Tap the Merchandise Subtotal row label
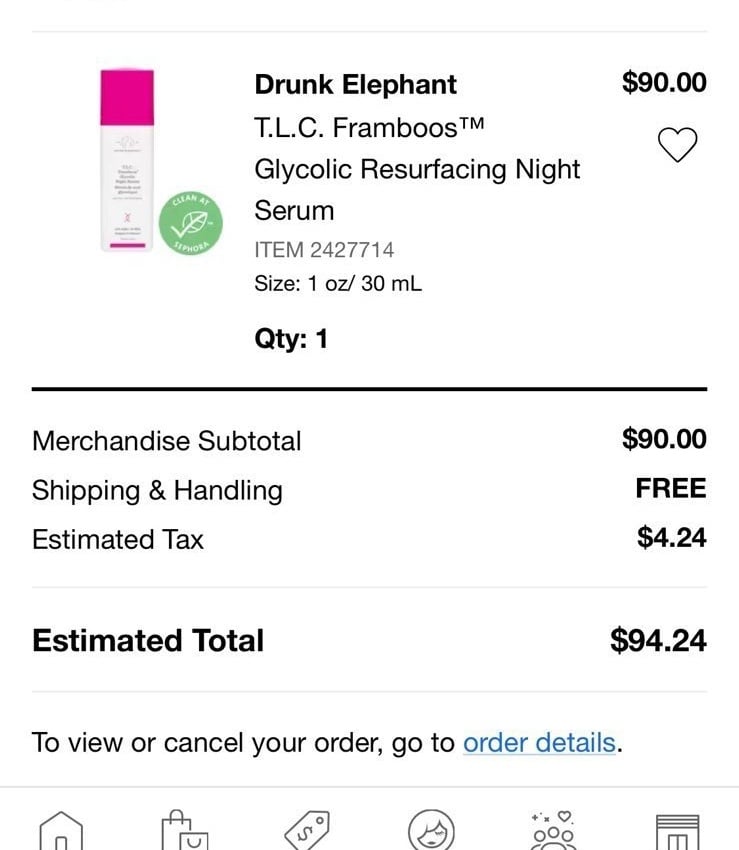The image size is (739, 850). 166,441
